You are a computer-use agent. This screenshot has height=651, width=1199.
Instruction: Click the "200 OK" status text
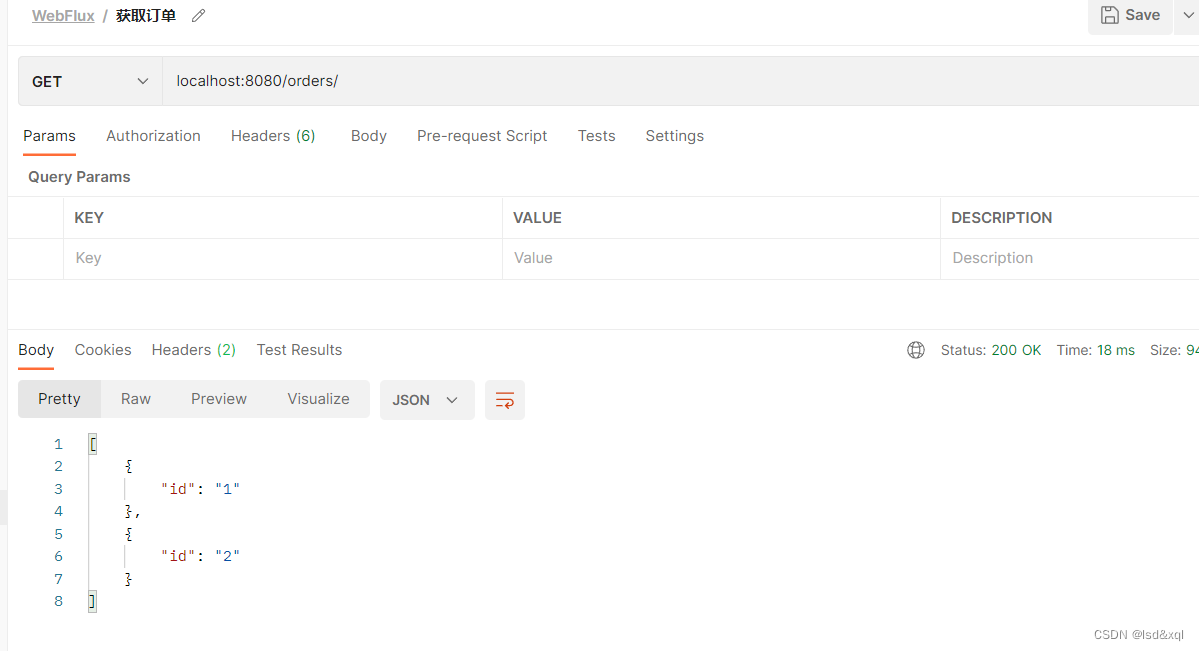(x=1016, y=350)
